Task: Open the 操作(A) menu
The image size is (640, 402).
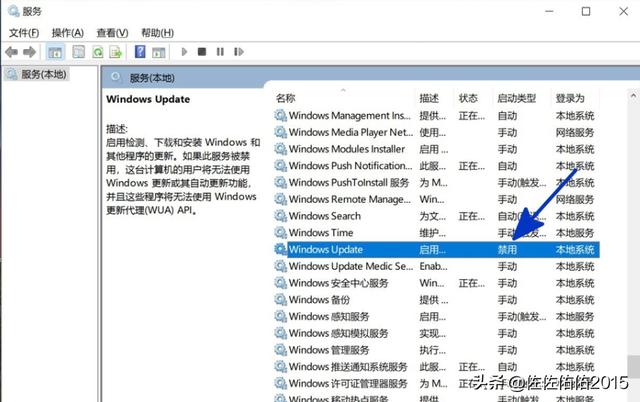Action: [x=68, y=33]
